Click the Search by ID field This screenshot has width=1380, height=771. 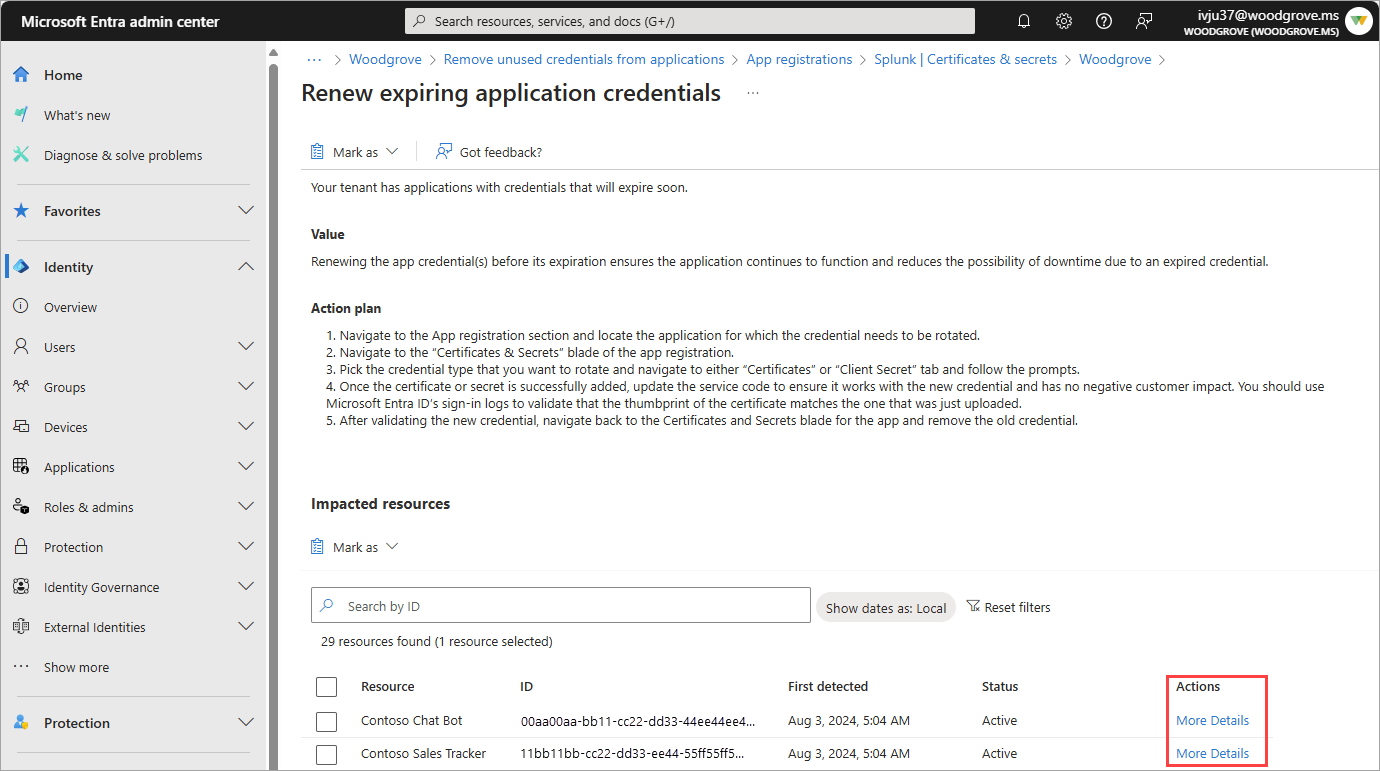pos(560,606)
